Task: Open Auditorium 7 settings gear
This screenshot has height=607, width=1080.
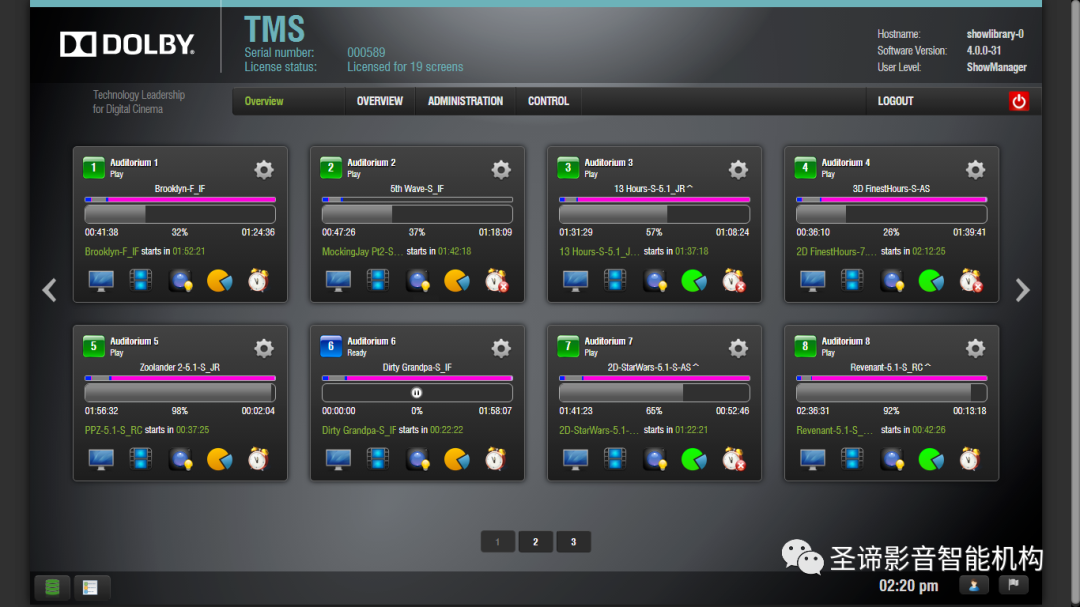Action: pos(738,348)
